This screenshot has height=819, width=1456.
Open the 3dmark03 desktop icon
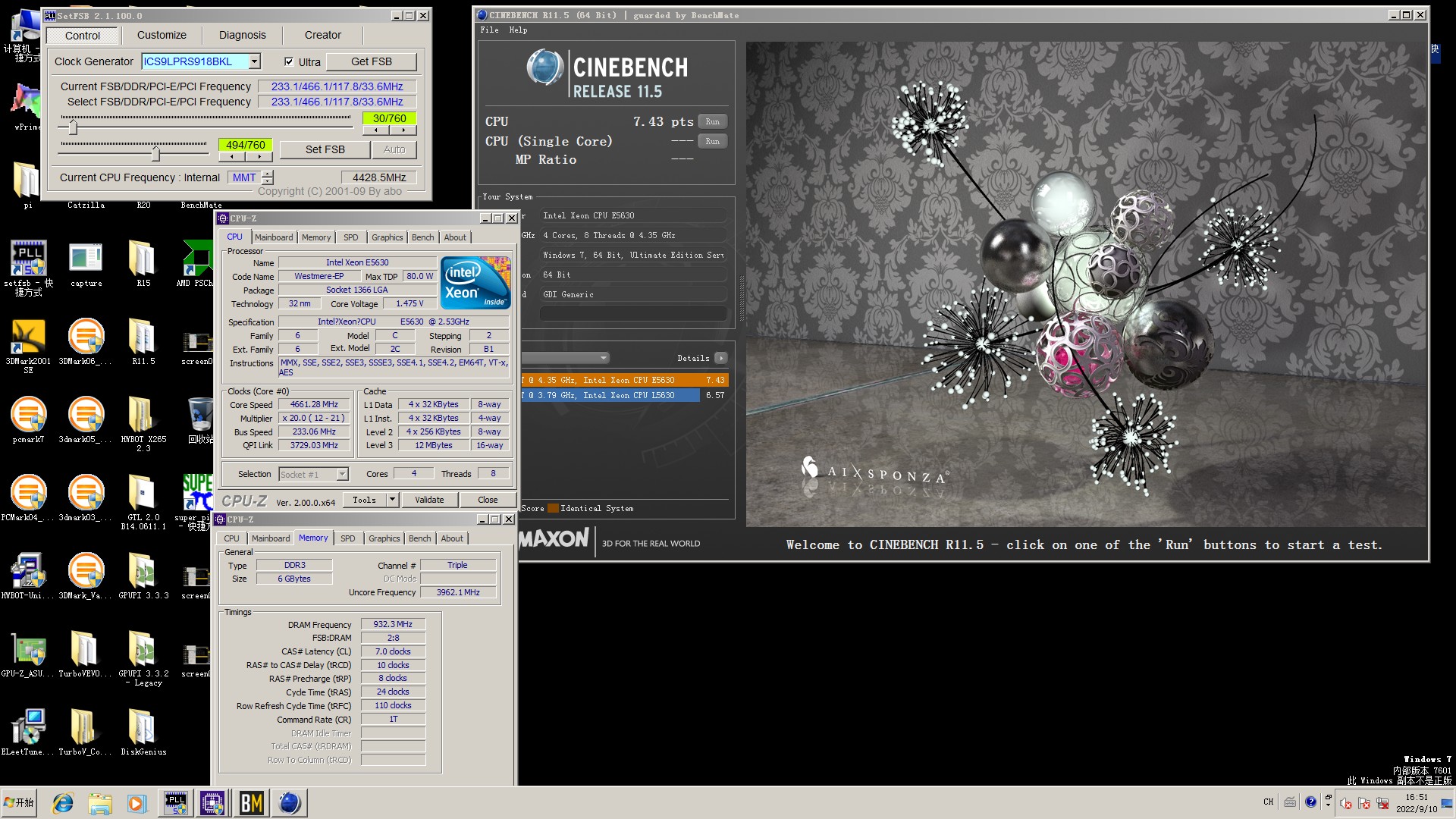tap(86, 498)
